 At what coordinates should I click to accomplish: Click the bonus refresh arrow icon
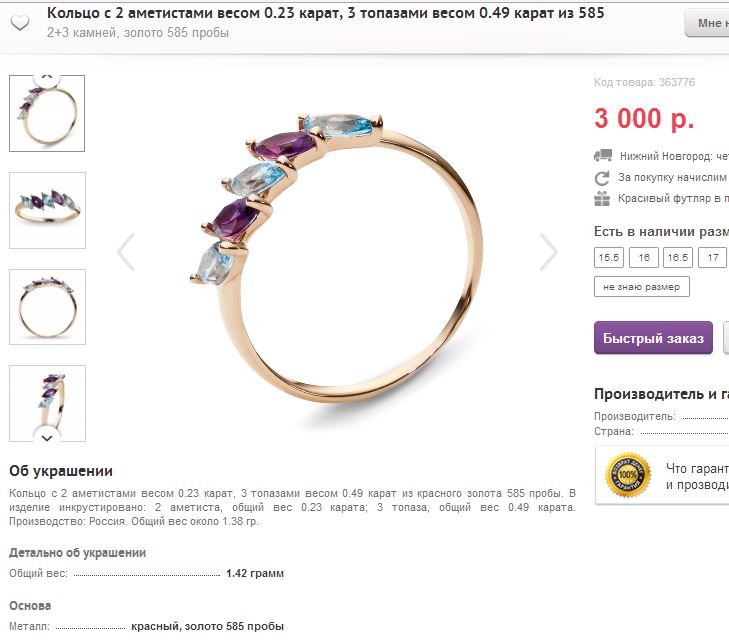tap(602, 178)
